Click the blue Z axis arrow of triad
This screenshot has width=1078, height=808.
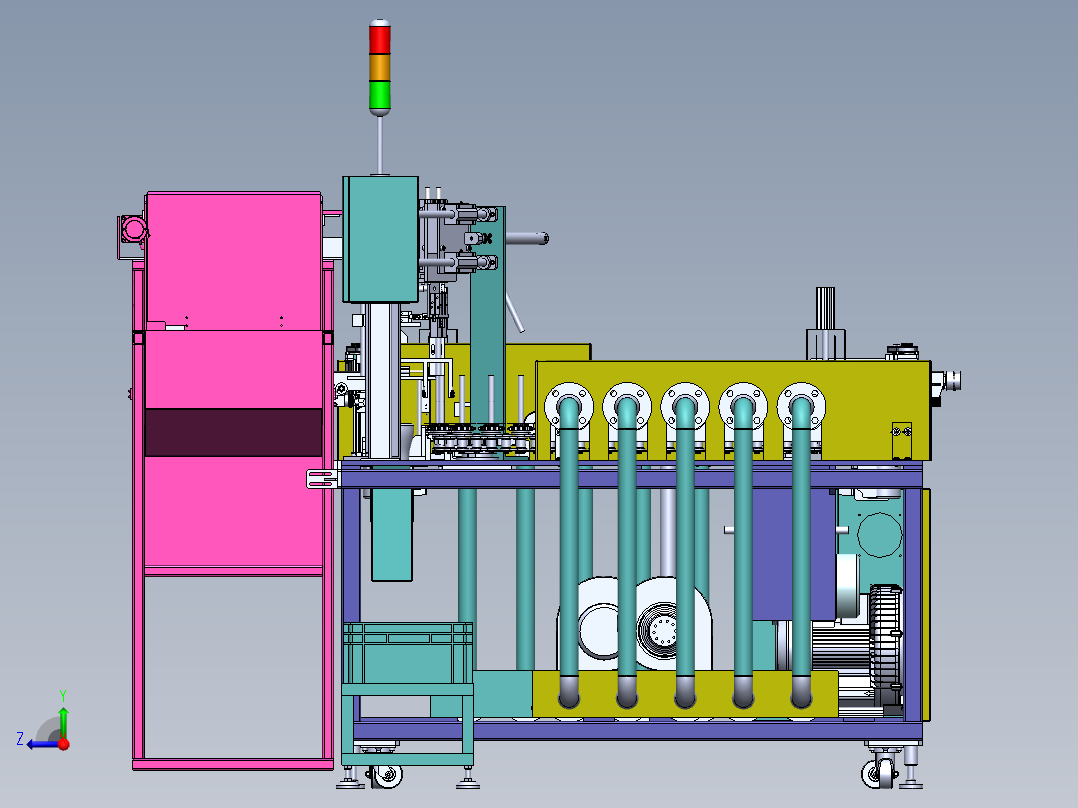point(41,744)
